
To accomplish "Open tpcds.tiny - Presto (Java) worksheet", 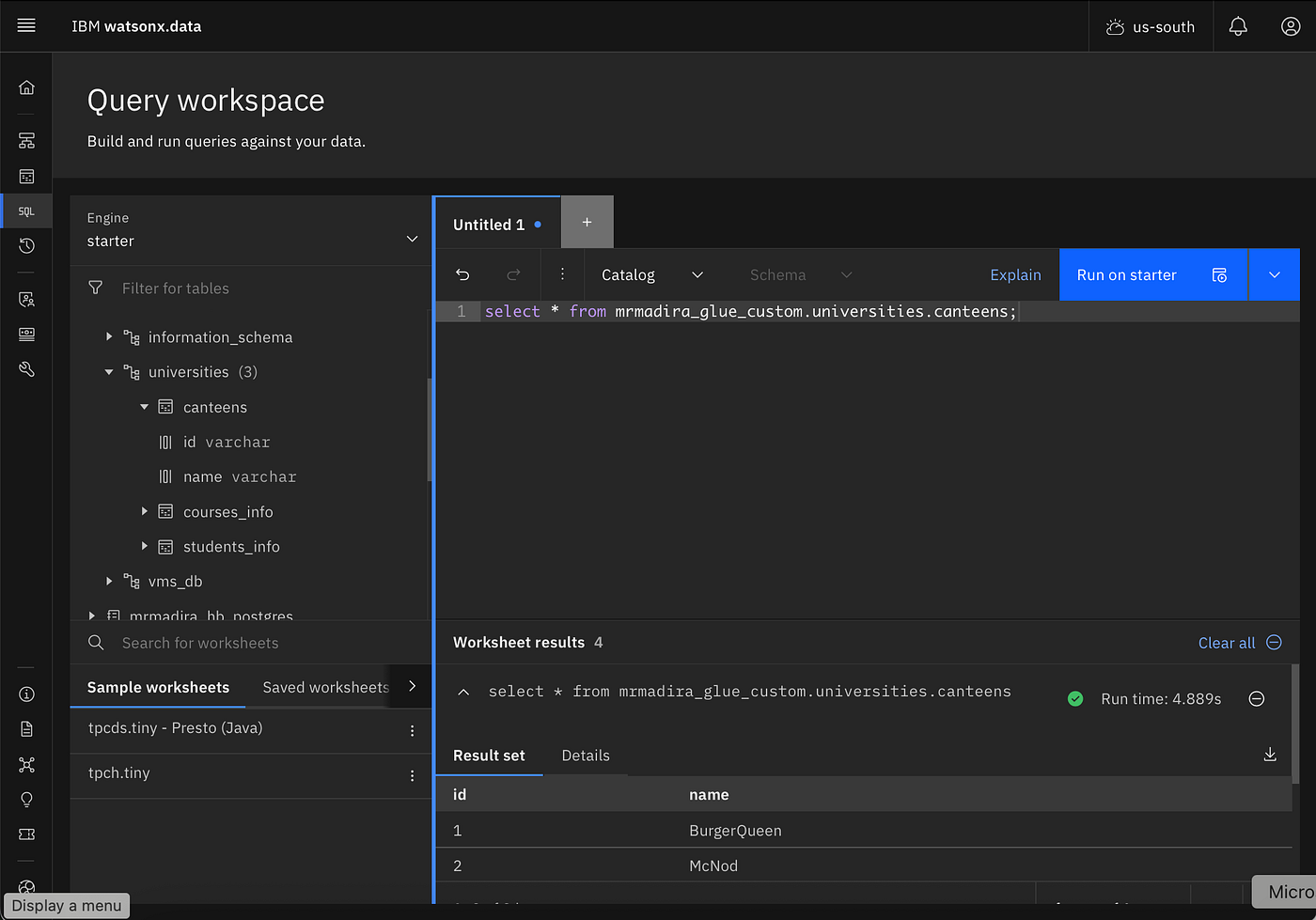I will 175,727.
